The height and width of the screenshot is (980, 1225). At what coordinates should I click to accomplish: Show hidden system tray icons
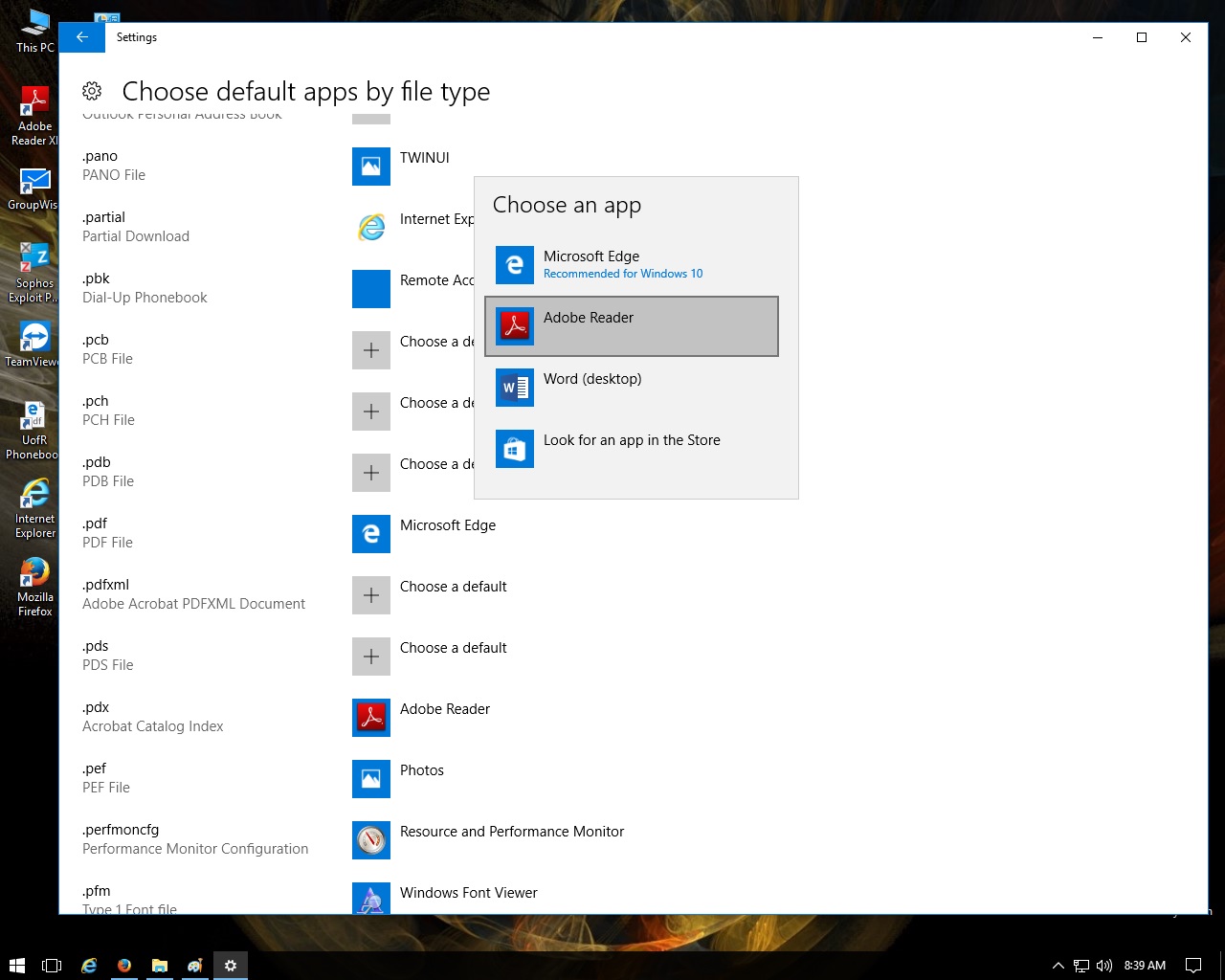(x=1058, y=966)
